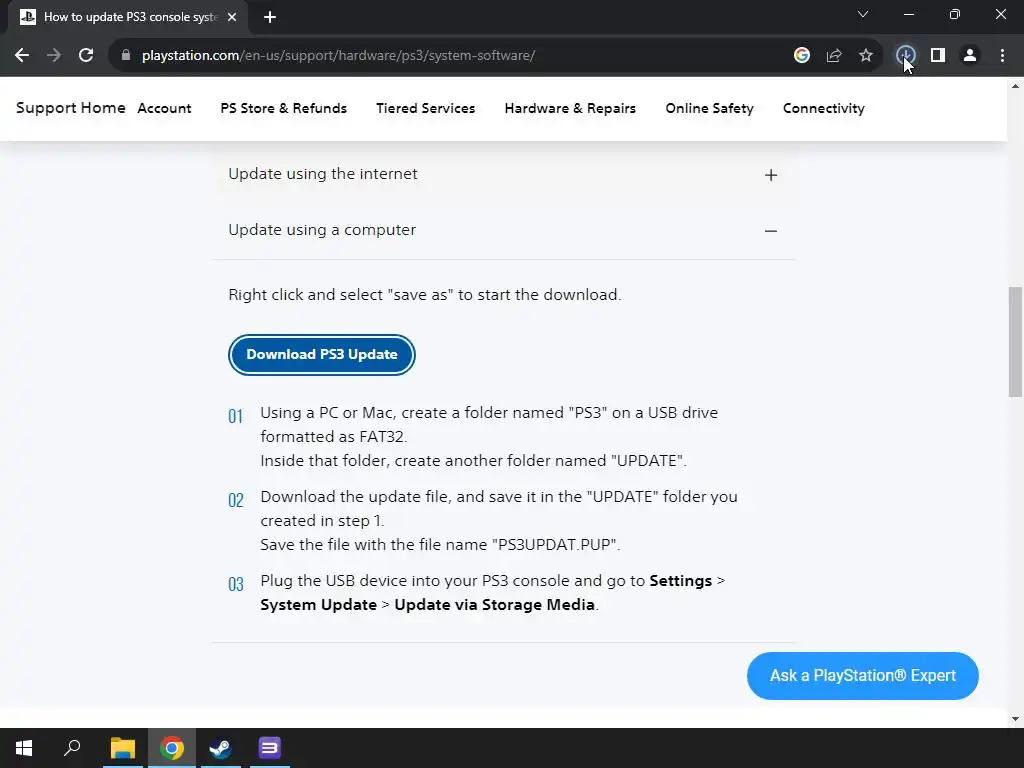
Task: Select the How to update PS3 tab
Action: pyautogui.click(x=127, y=18)
